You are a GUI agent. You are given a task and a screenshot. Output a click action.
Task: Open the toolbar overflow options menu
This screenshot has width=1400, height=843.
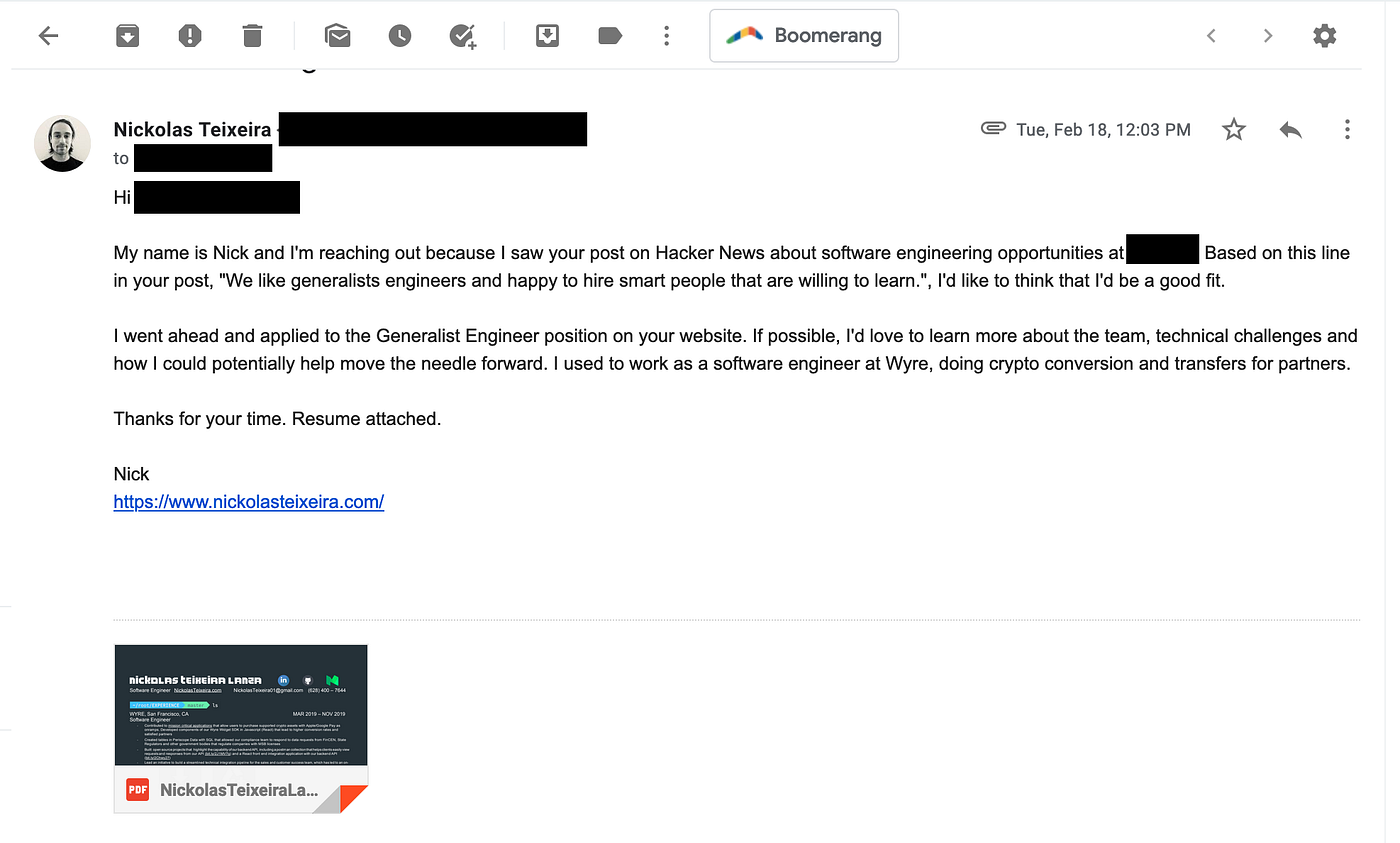click(666, 35)
